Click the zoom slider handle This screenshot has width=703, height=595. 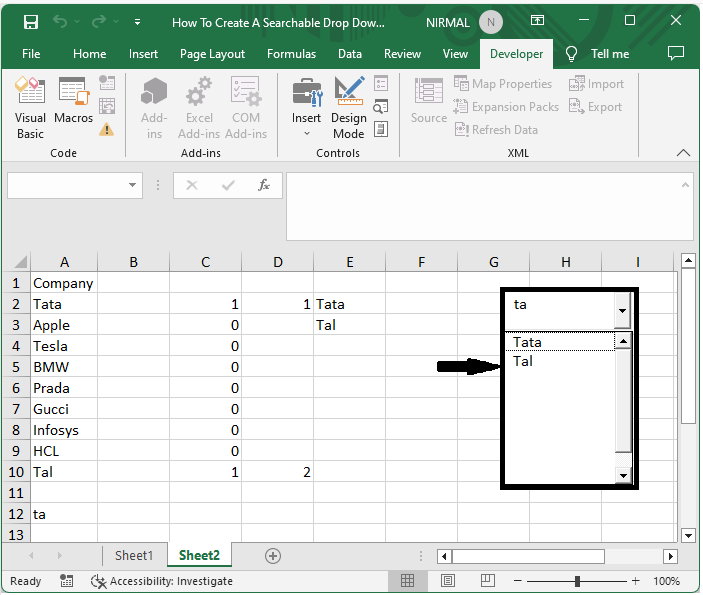coord(577,581)
